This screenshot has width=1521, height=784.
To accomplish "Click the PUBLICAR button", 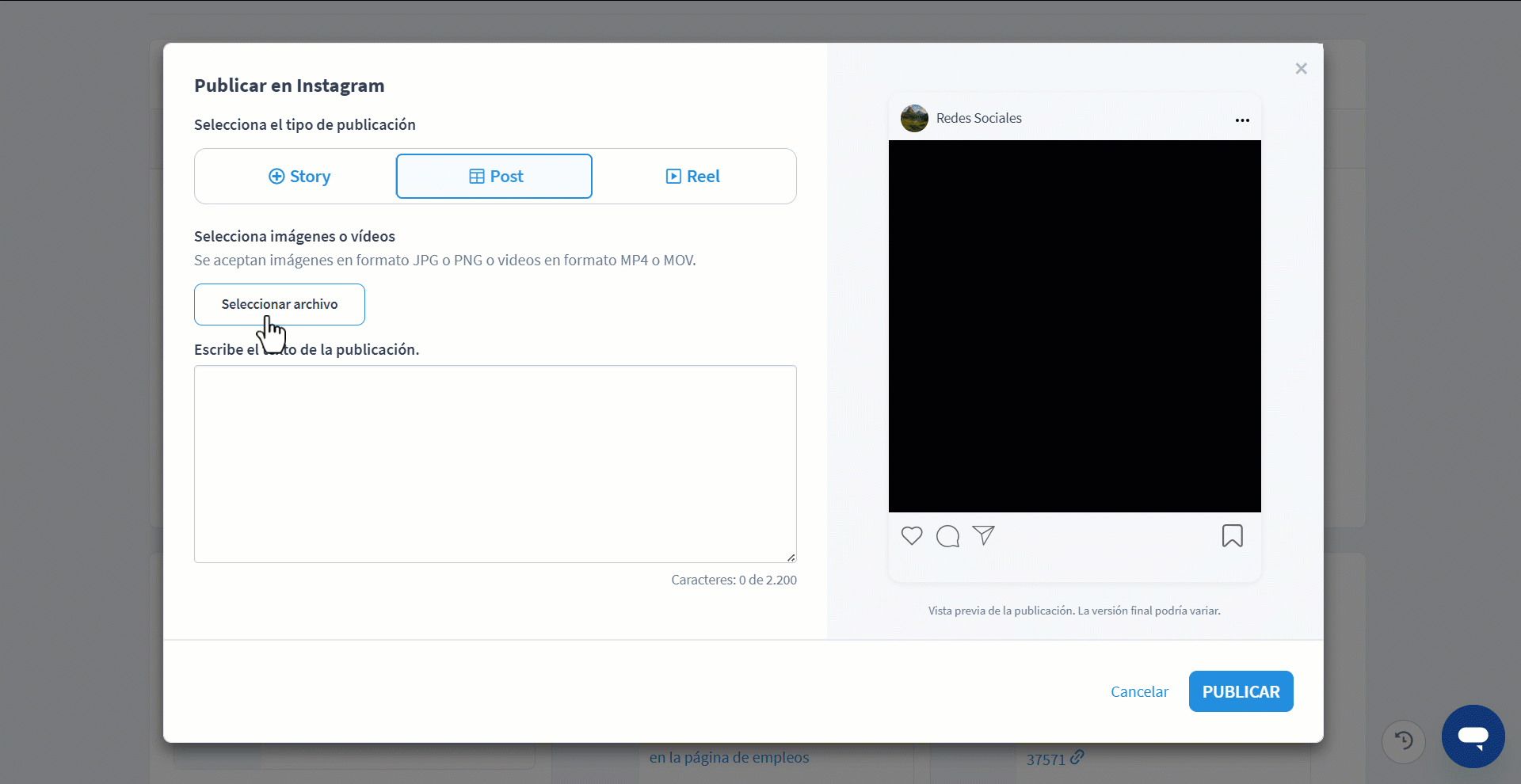I will 1241,691.
